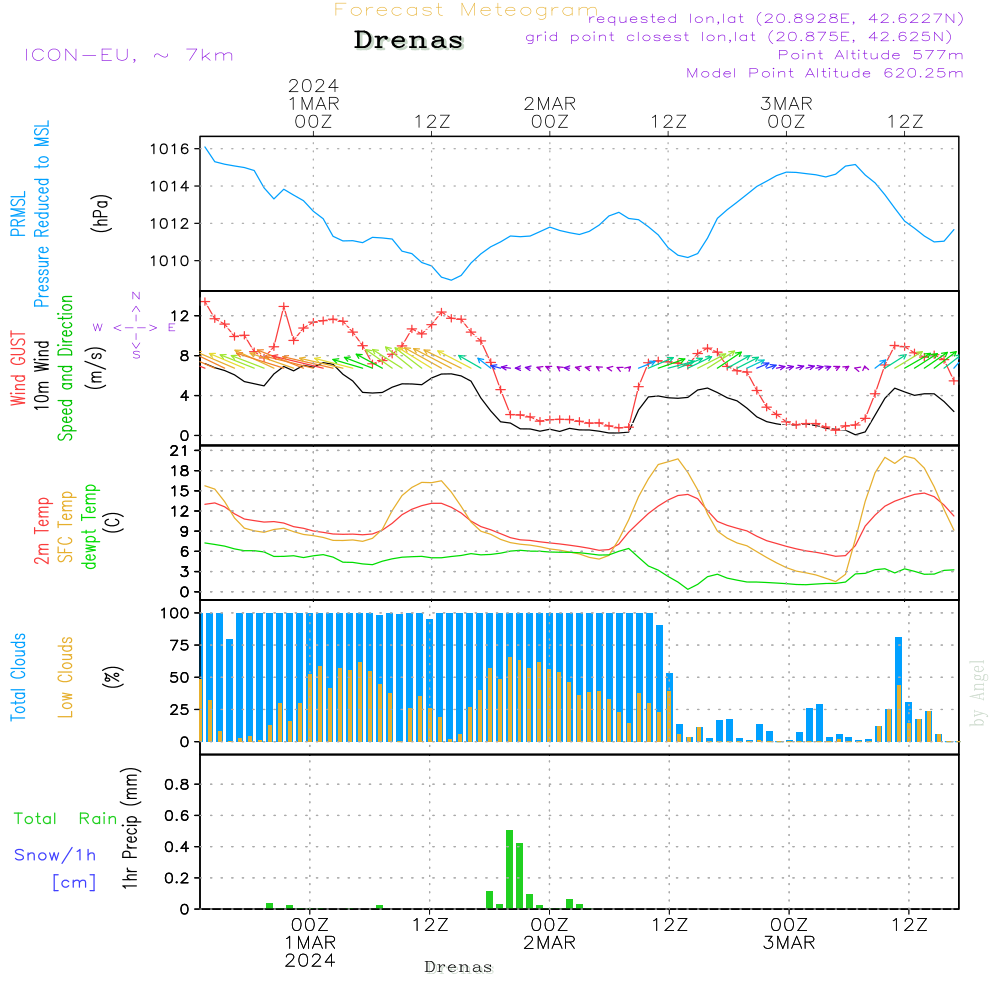The image size is (1000, 1000).
Task: Click the Drenas caption below the charts
Action: tap(458, 967)
